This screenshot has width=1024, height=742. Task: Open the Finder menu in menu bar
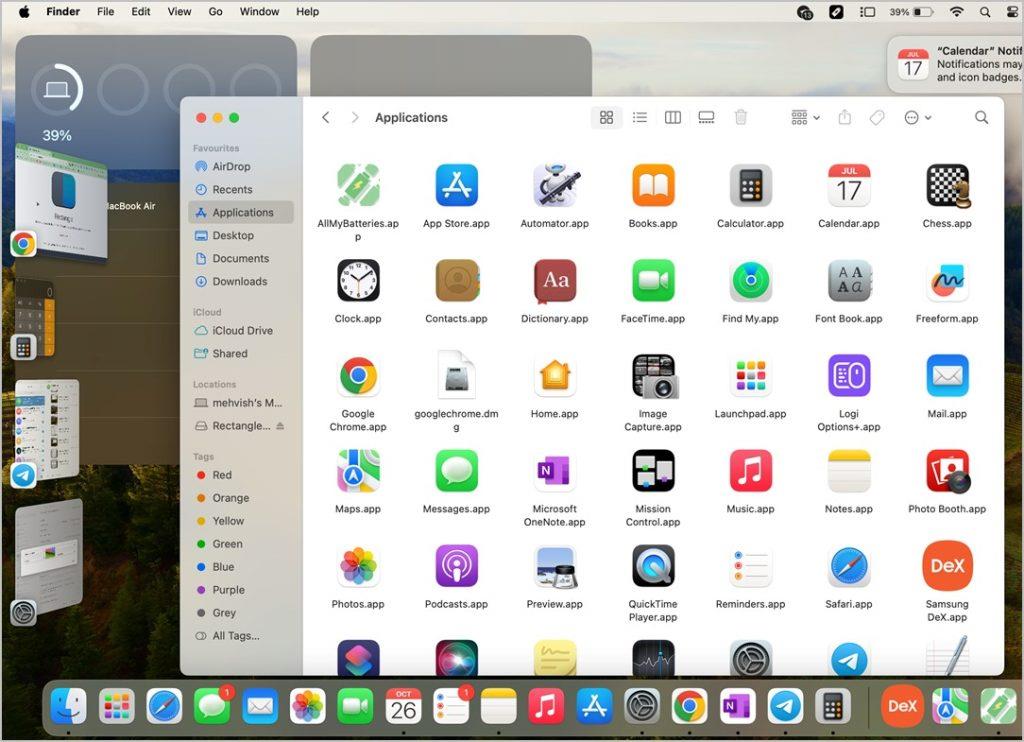coord(63,12)
